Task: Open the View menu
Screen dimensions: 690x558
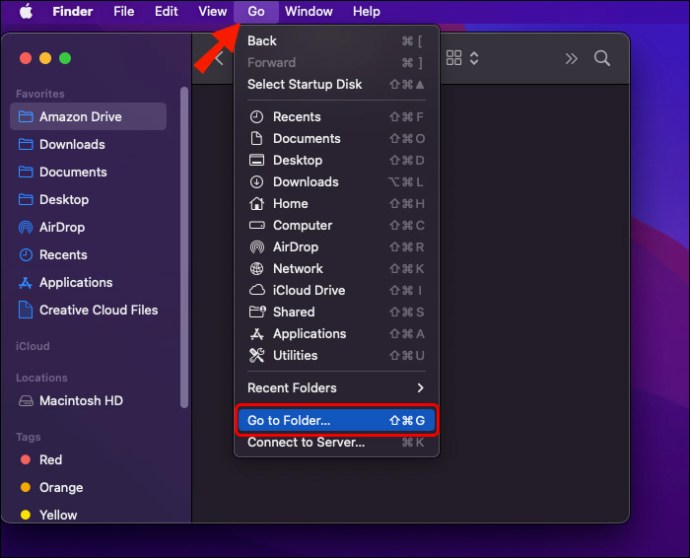Action: tap(213, 11)
